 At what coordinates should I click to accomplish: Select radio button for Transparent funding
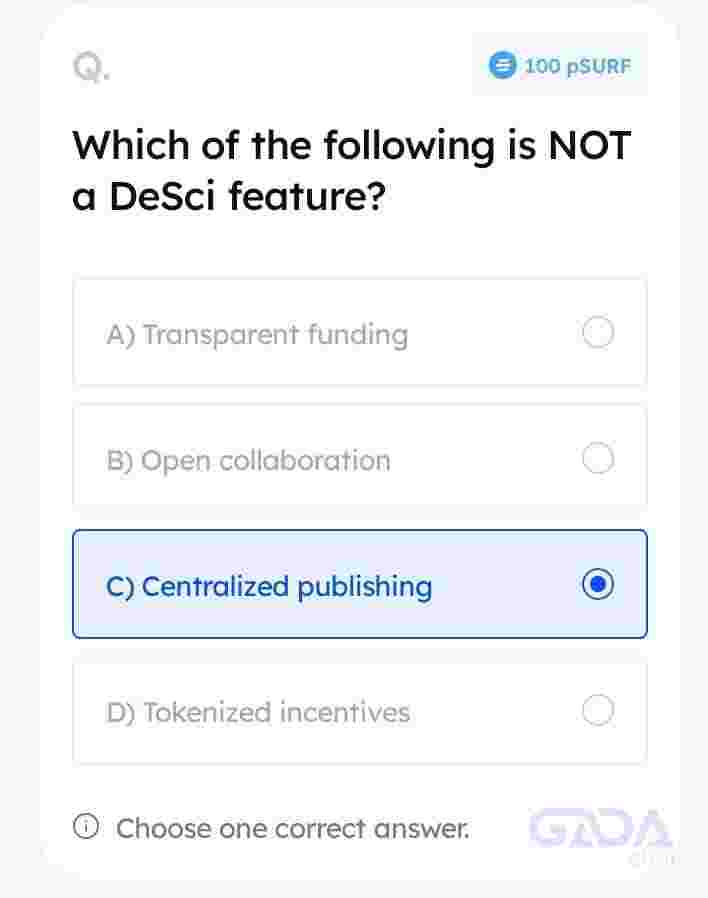coord(599,332)
